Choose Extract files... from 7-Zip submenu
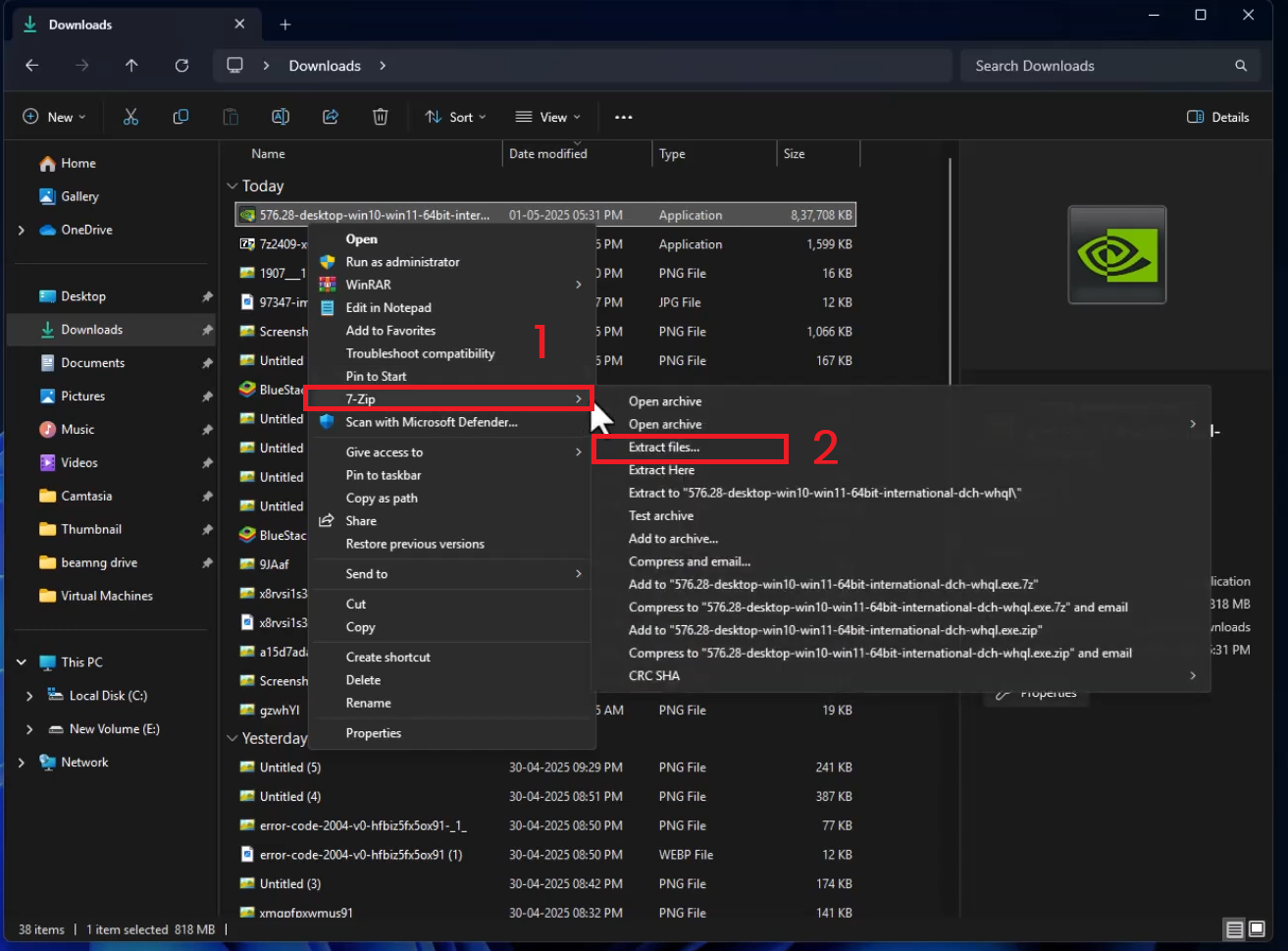The height and width of the screenshot is (951, 1288). coord(664,448)
